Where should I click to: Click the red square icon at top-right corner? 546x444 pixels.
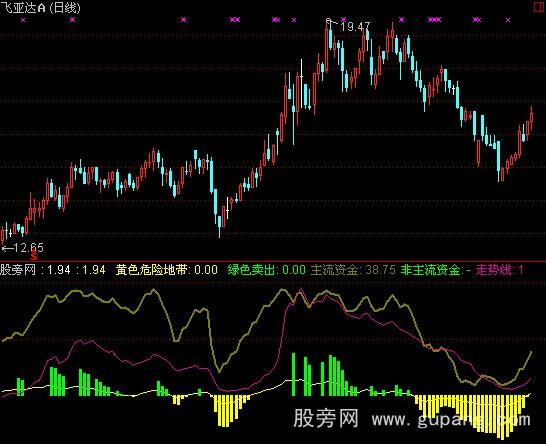click(540, 7)
